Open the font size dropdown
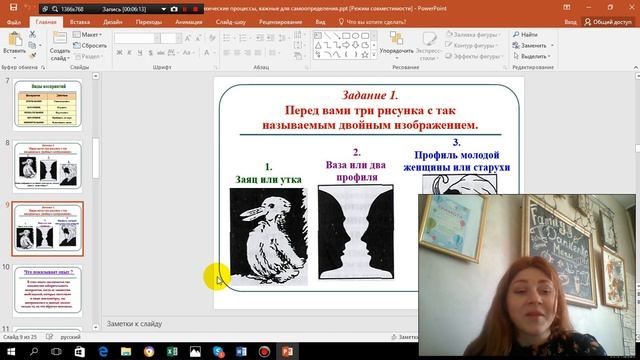The height and width of the screenshot is (360, 640). pos(178,38)
